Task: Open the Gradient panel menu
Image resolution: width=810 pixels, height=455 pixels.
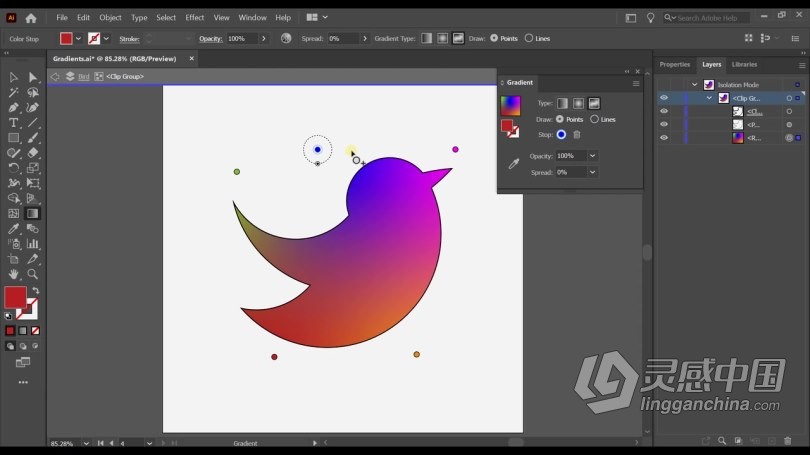Action: 636,83
